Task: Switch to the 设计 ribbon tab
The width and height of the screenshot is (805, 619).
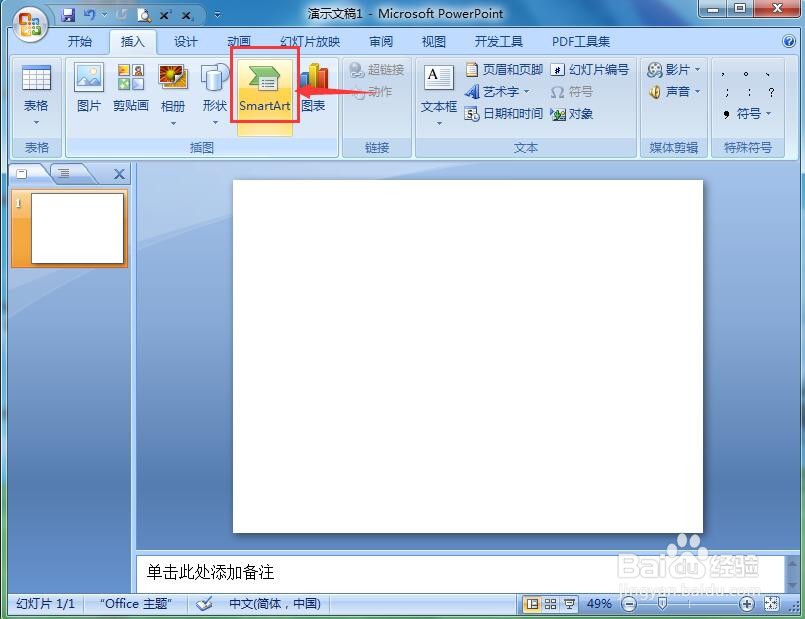Action: 184,42
